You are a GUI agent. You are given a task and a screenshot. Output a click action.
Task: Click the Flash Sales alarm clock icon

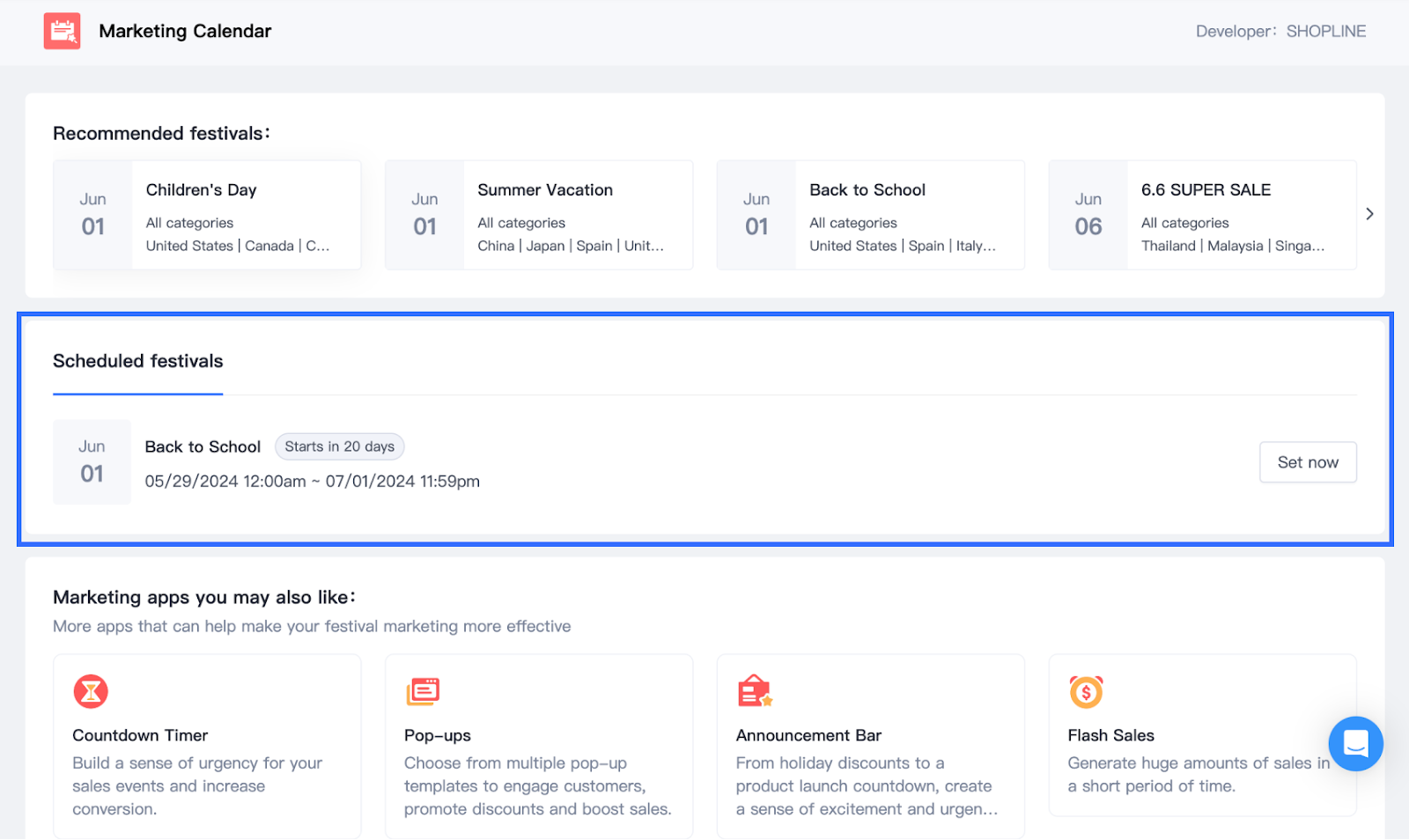point(1086,691)
